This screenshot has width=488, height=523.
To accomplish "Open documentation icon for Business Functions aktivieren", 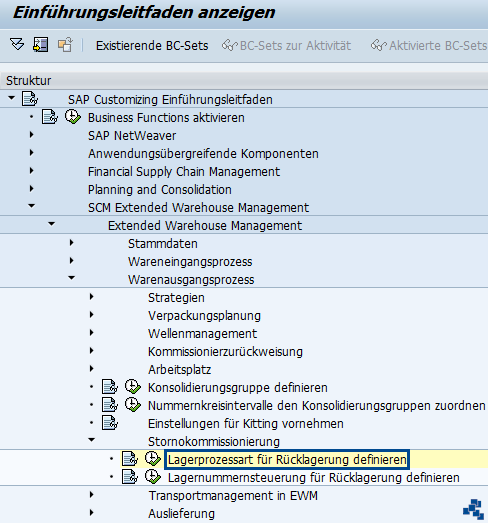I will 50,117.
